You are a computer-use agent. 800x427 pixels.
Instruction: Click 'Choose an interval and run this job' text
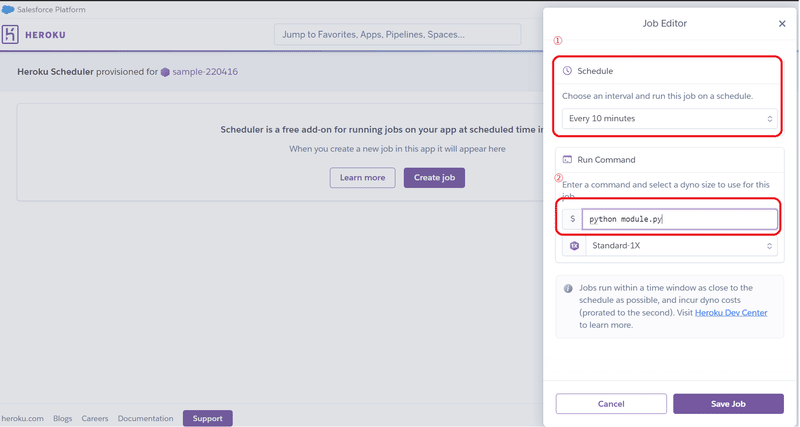(657, 96)
